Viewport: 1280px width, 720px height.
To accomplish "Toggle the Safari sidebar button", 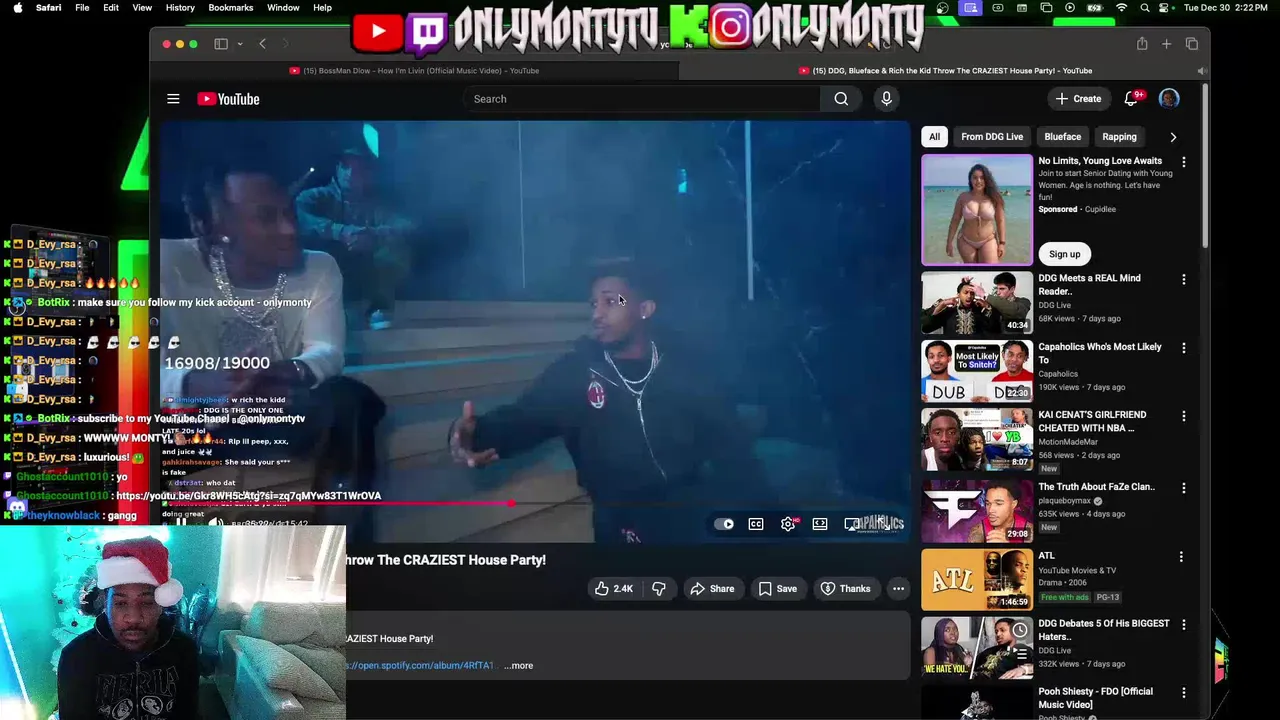I will tap(221, 44).
